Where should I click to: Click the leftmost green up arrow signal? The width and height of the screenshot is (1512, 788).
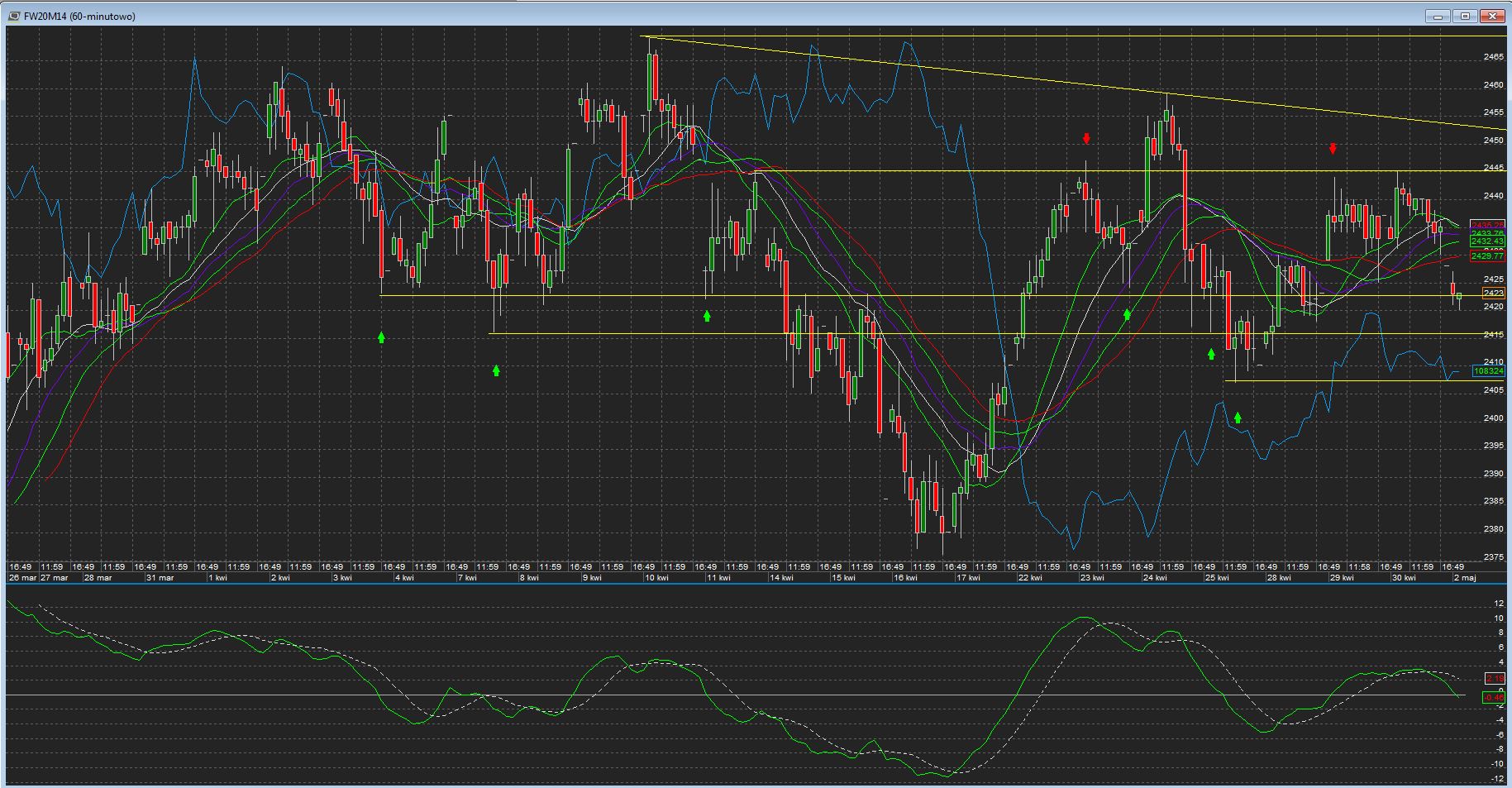pyautogui.click(x=381, y=337)
